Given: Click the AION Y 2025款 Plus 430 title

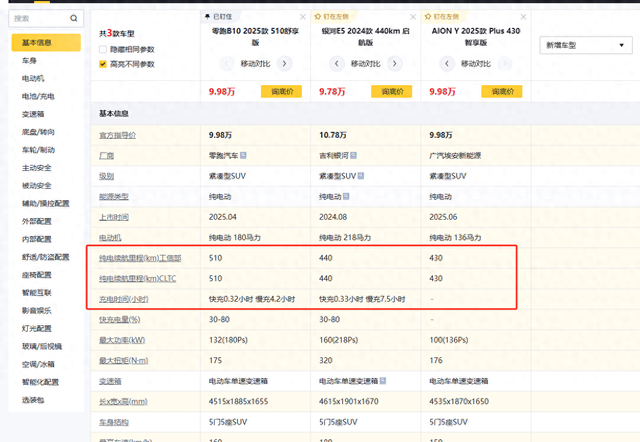Looking at the screenshot, I should click(476, 37).
